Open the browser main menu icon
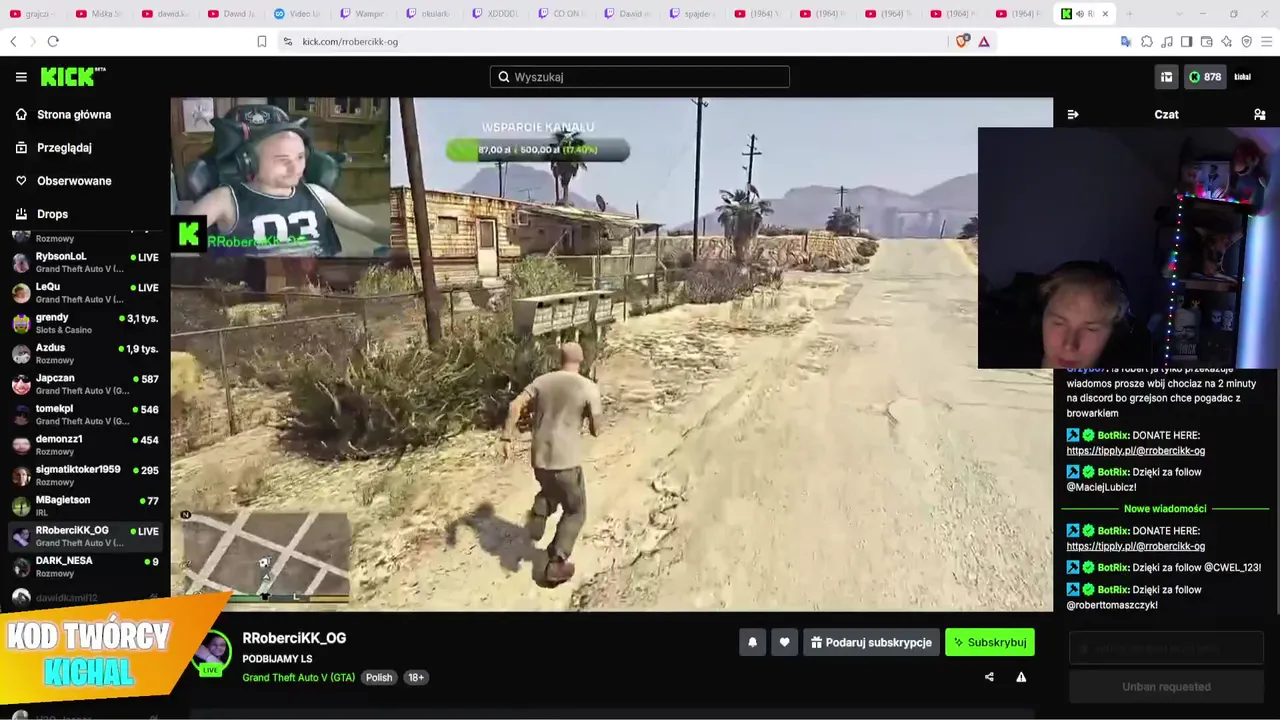1280x720 pixels. click(1267, 41)
